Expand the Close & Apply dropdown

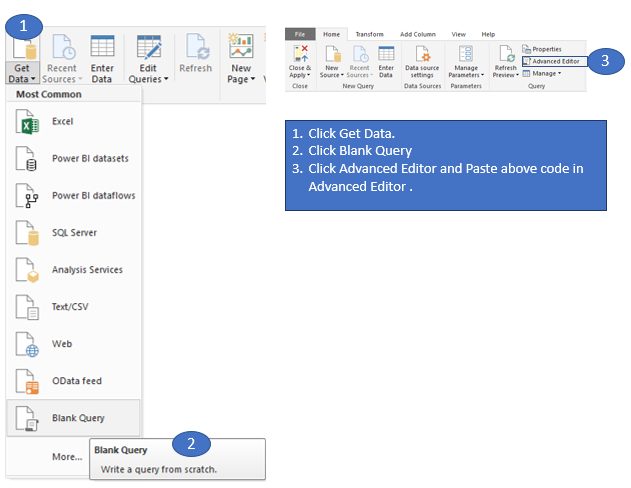(x=309, y=75)
